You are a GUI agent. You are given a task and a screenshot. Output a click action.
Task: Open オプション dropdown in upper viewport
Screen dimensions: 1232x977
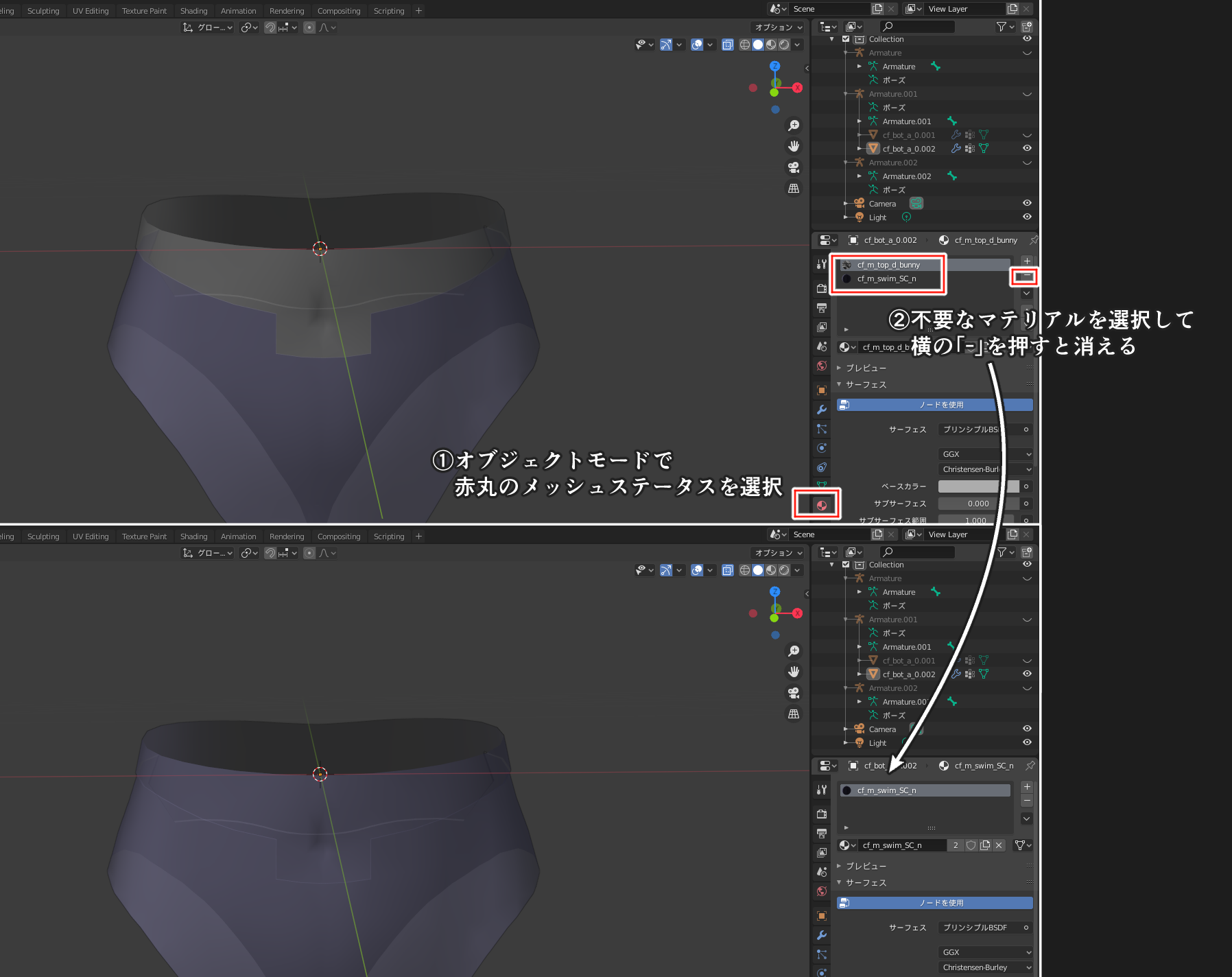pyautogui.click(x=778, y=27)
